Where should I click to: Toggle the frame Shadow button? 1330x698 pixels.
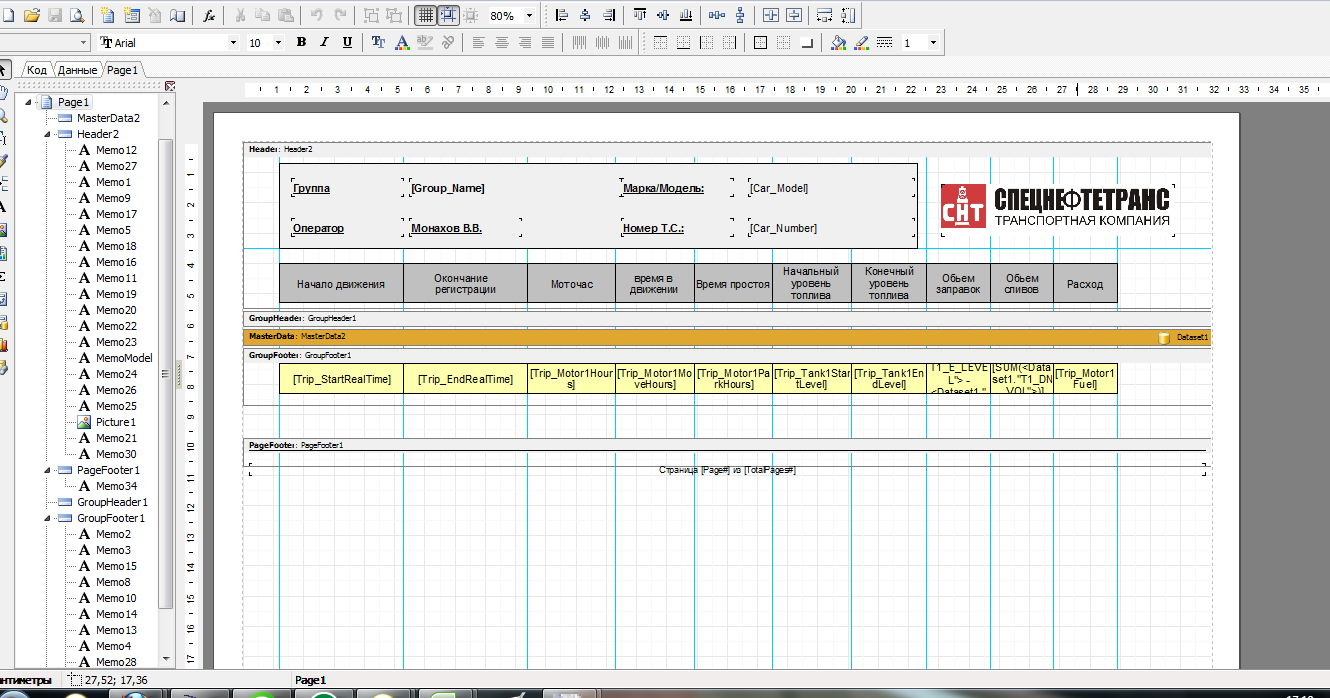coord(807,43)
